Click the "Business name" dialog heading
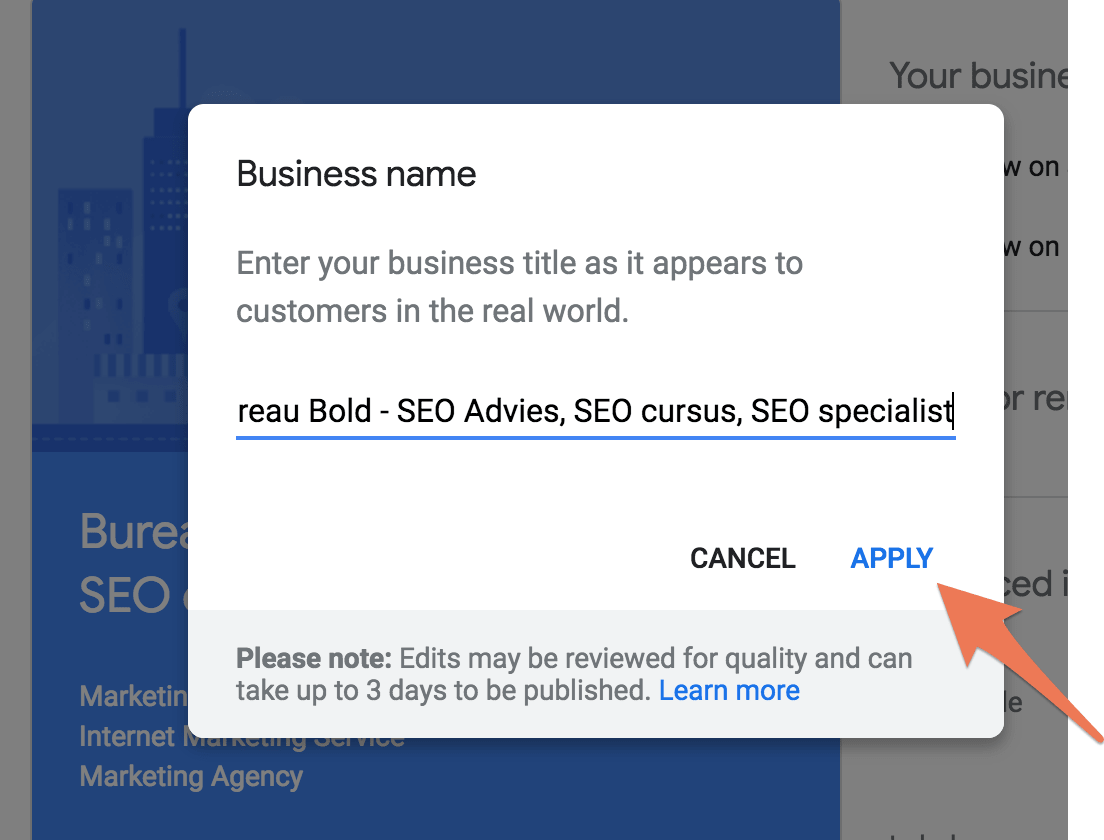 pos(356,174)
